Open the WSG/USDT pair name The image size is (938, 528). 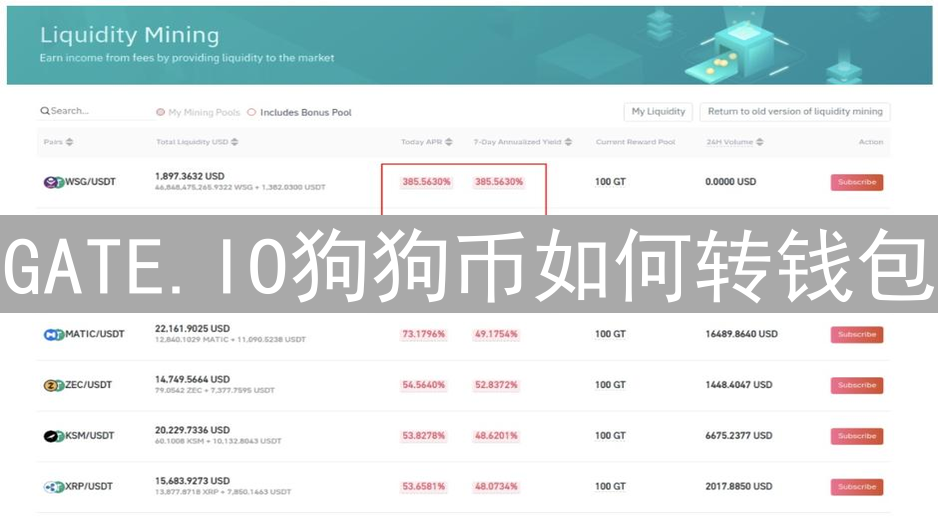pos(90,182)
